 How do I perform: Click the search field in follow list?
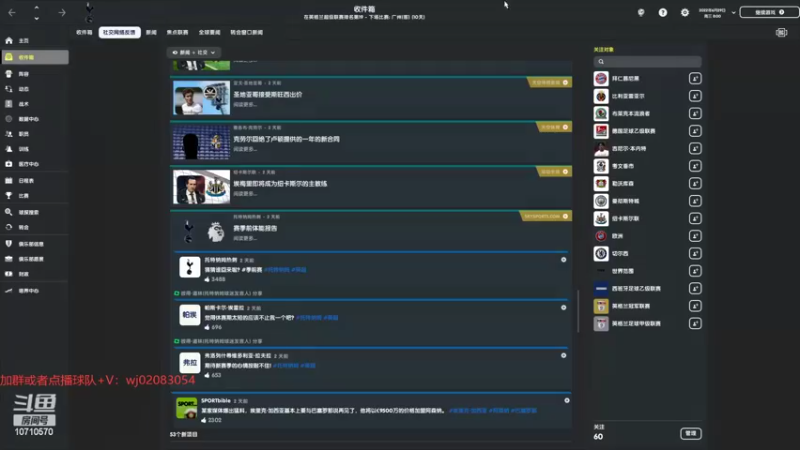click(x=647, y=62)
